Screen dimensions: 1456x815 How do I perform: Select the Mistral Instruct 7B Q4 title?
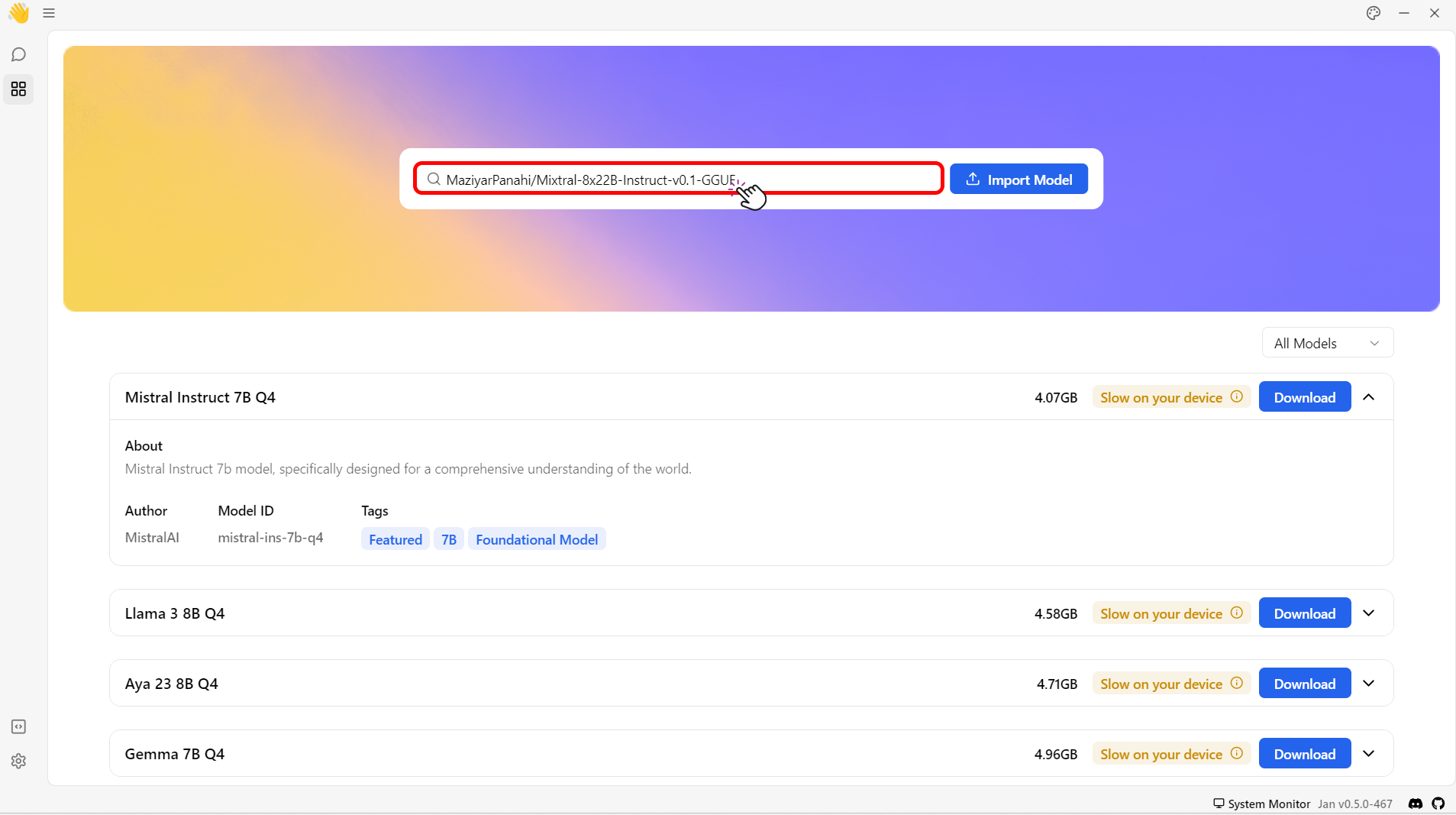(x=200, y=397)
